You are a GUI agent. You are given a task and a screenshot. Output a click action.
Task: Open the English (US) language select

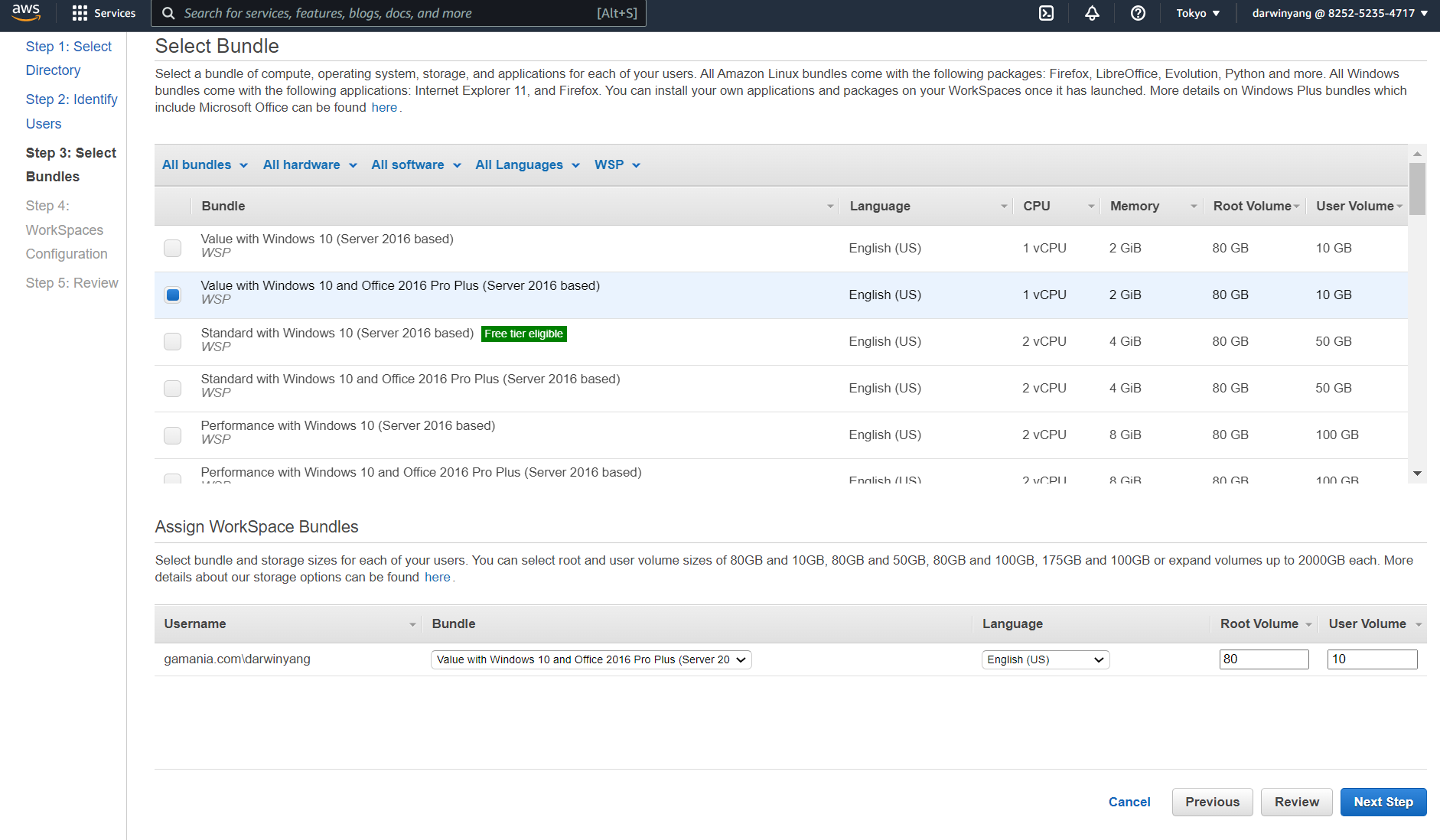tap(1045, 659)
